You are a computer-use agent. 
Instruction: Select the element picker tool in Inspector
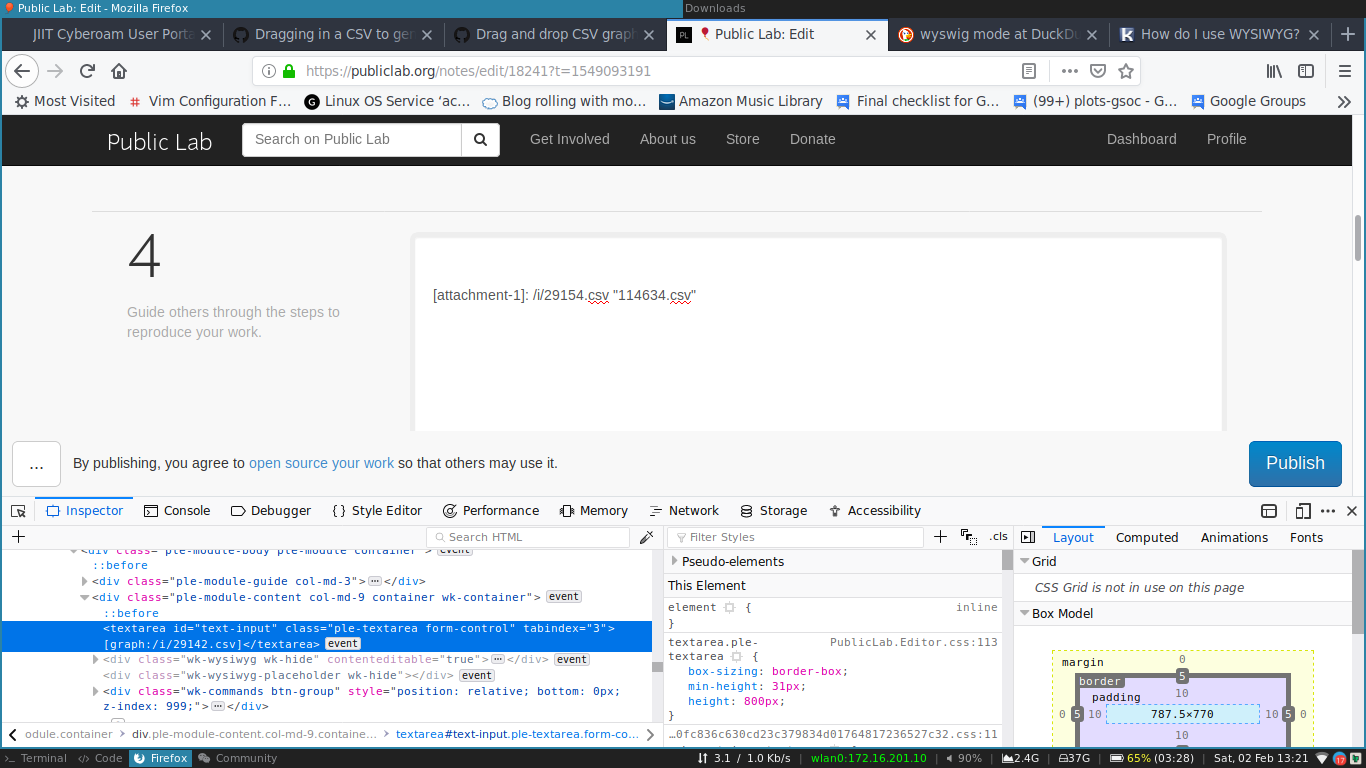tap(18, 510)
